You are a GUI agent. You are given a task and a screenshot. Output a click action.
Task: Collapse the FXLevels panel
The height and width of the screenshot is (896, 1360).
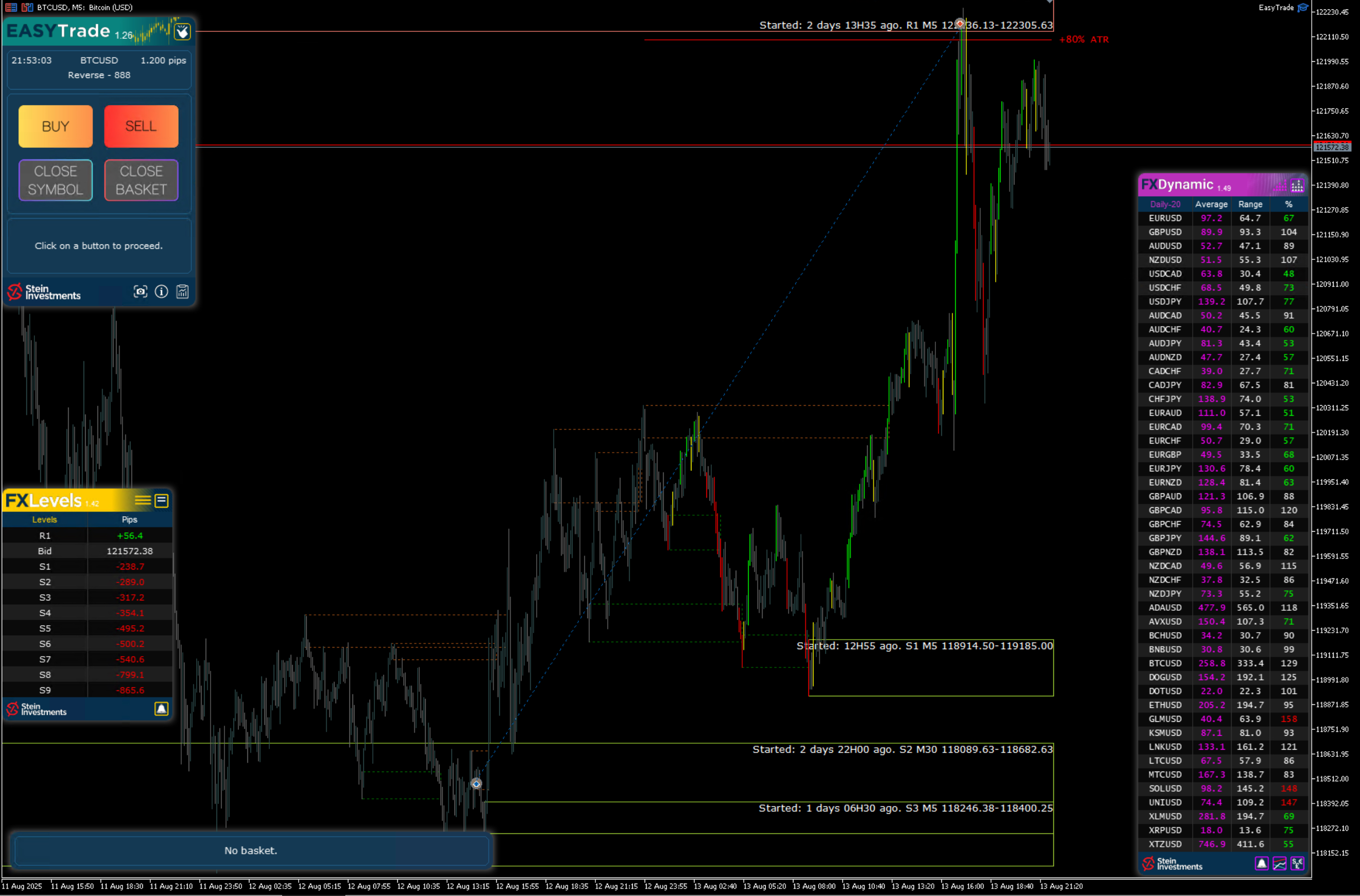click(x=162, y=501)
